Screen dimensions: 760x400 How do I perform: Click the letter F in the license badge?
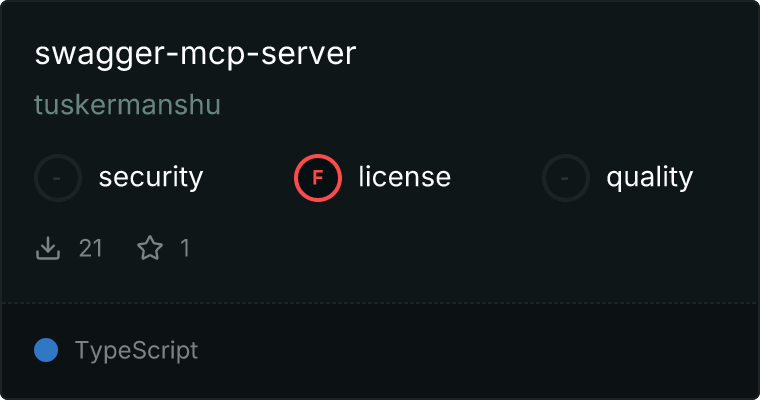tap(318, 178)
